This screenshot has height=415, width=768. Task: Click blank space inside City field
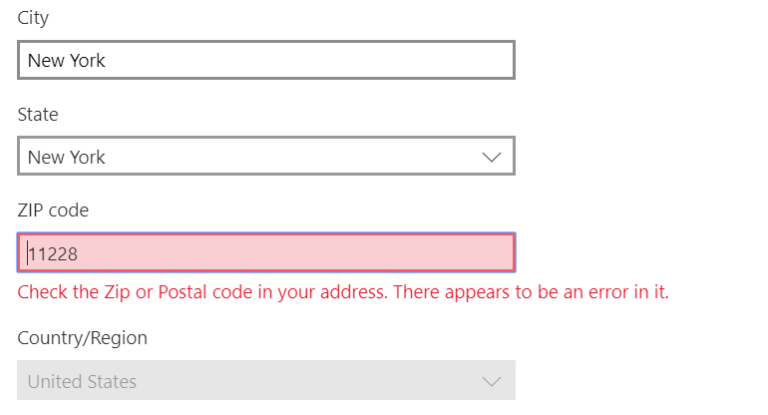320,60
